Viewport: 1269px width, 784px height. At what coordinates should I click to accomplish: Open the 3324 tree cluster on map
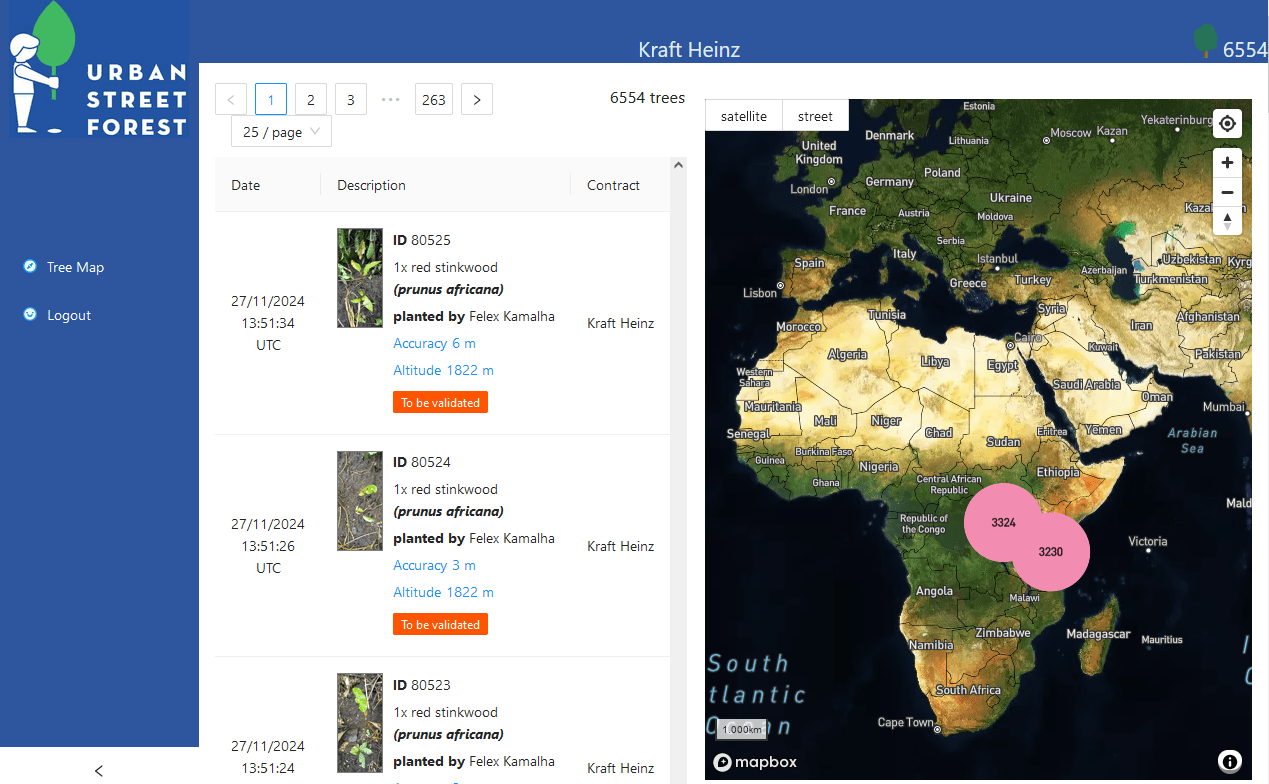1003,522
